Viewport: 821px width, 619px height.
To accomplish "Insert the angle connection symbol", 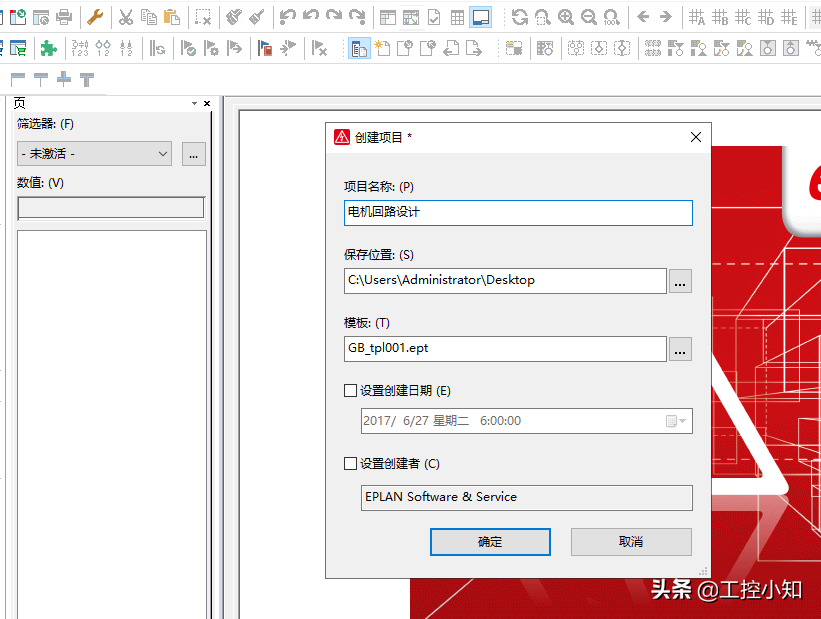I will point(18,80).
